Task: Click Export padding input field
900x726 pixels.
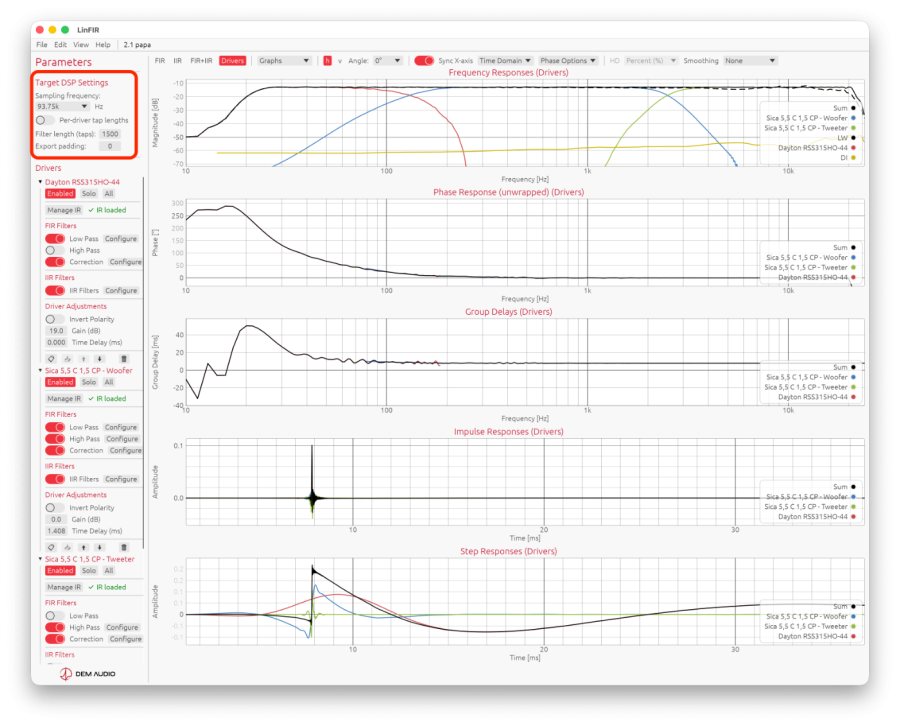Action: (110, 146)
